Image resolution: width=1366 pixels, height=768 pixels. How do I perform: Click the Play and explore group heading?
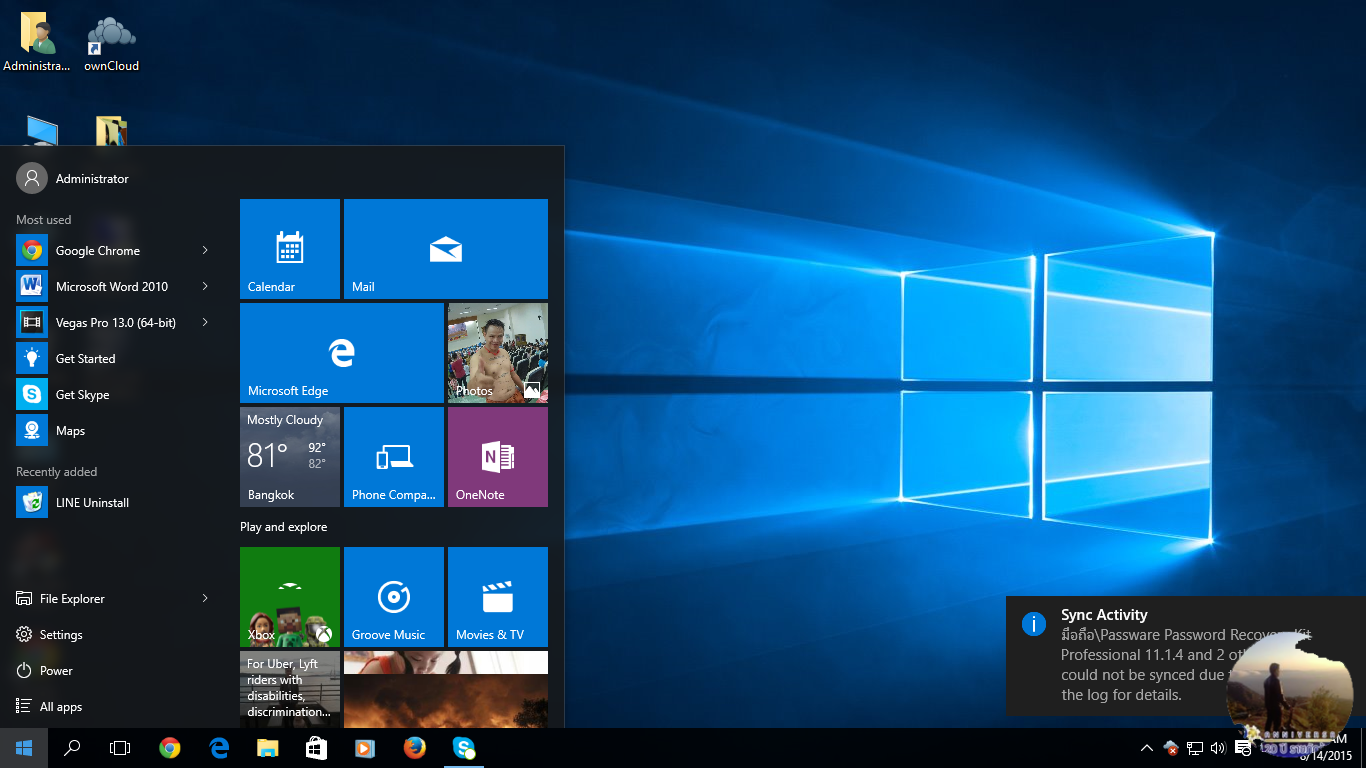click(283, 527)
